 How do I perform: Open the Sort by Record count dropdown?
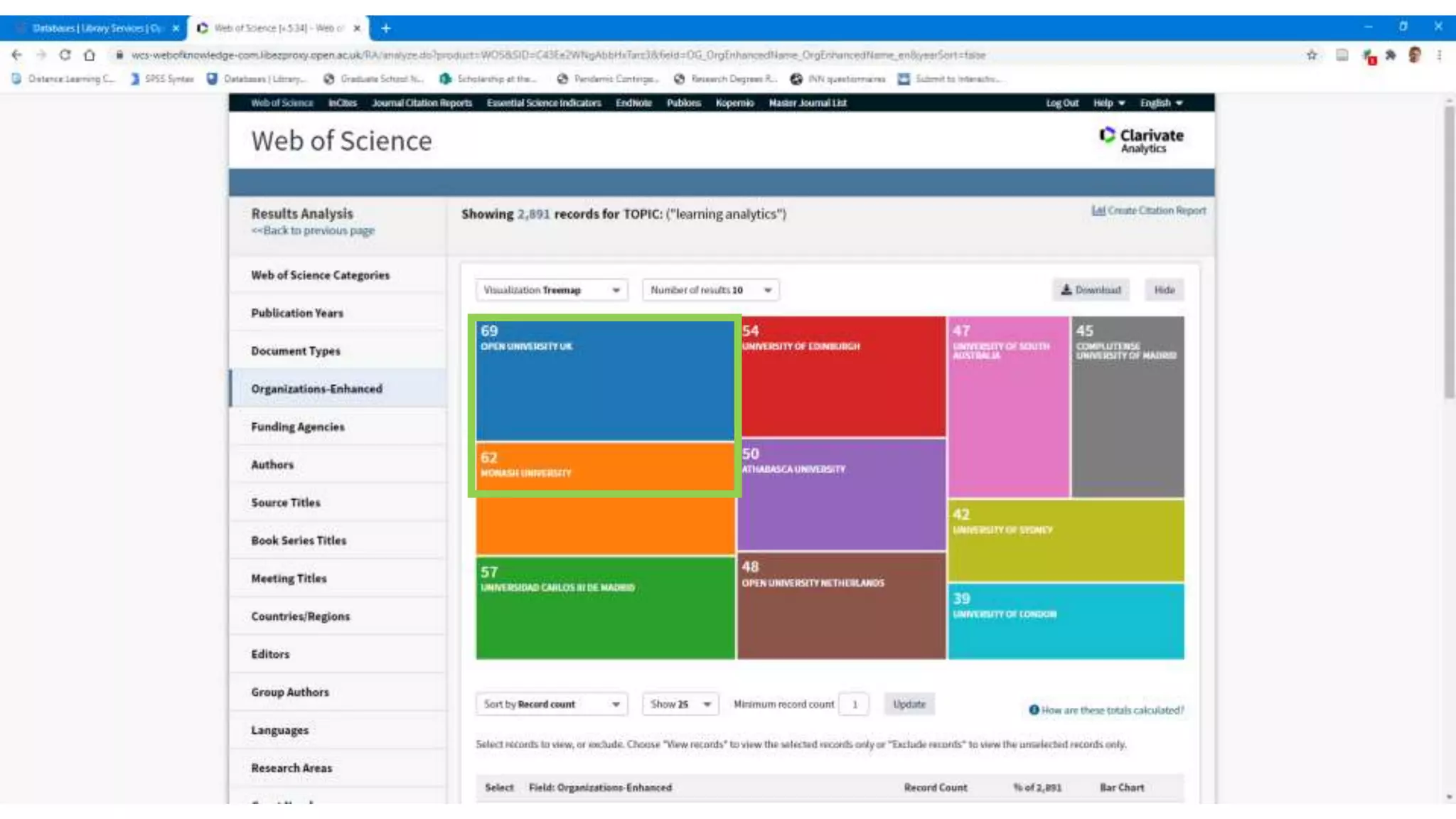pos(552,705)
